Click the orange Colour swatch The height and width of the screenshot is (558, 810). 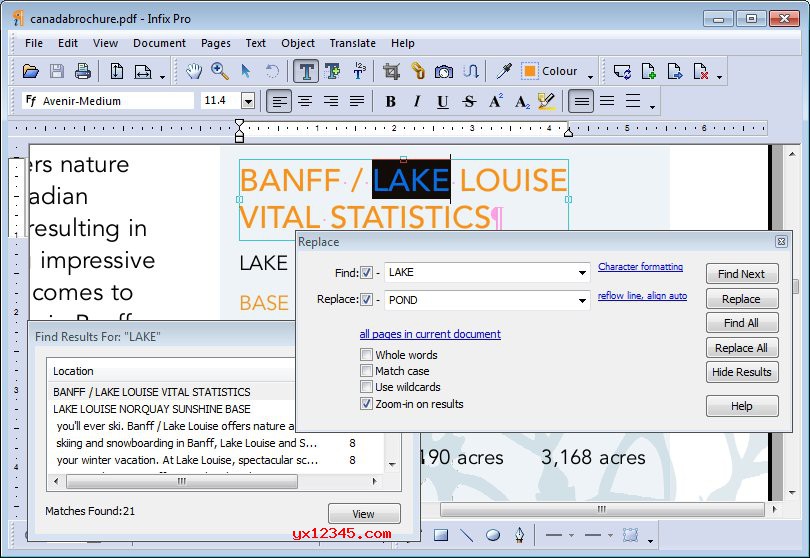click(529, 71)
